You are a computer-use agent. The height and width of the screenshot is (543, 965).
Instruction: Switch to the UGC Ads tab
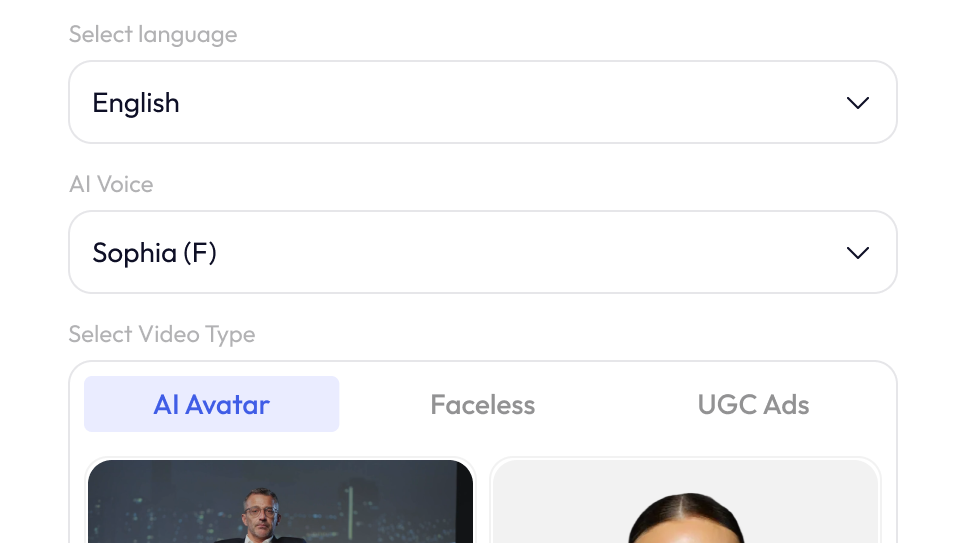pos(753,405)
